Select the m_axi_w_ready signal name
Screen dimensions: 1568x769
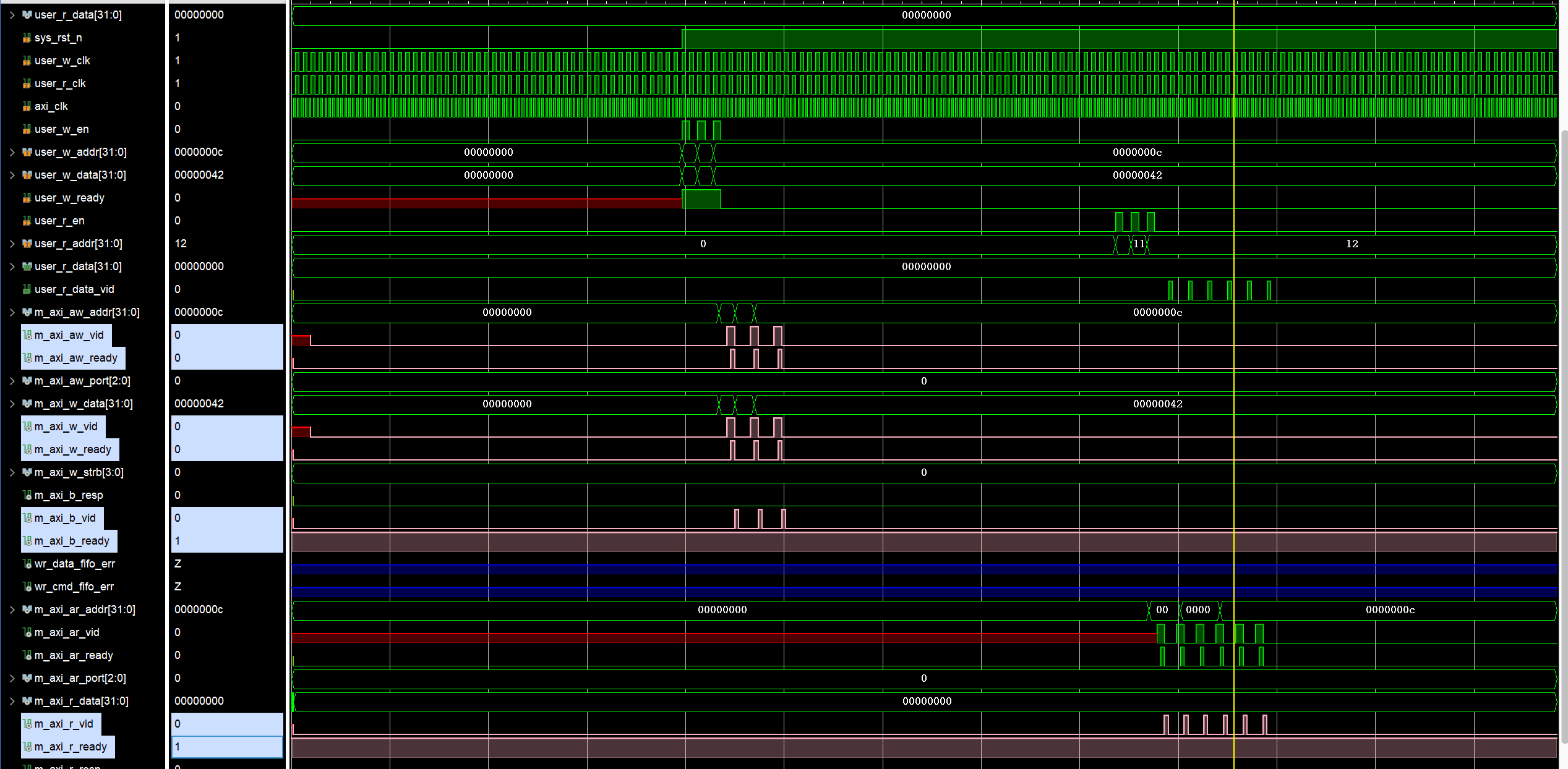[73, 449]
